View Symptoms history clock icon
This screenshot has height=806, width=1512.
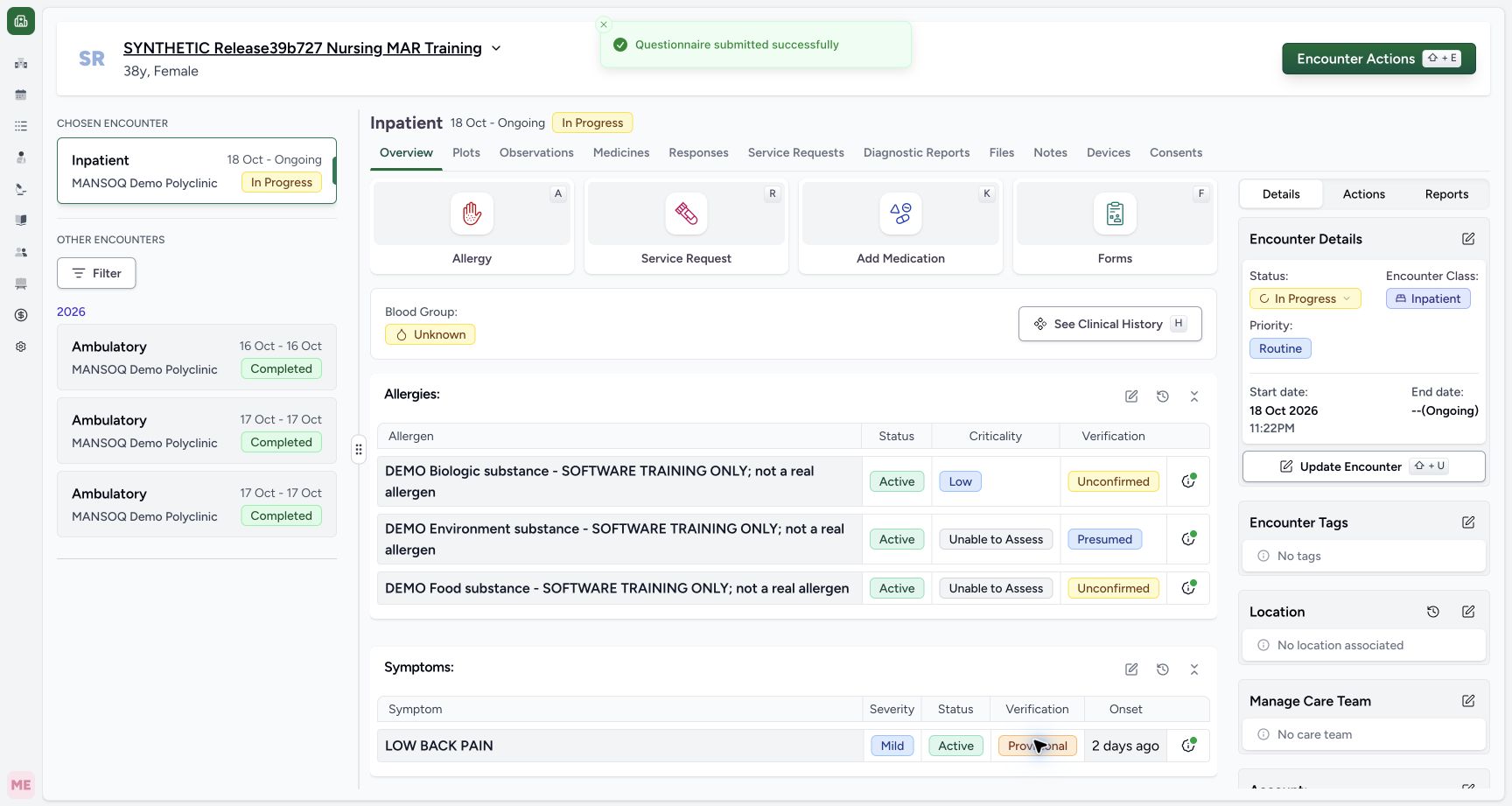pyautogui.click(x=1163, y=669)
